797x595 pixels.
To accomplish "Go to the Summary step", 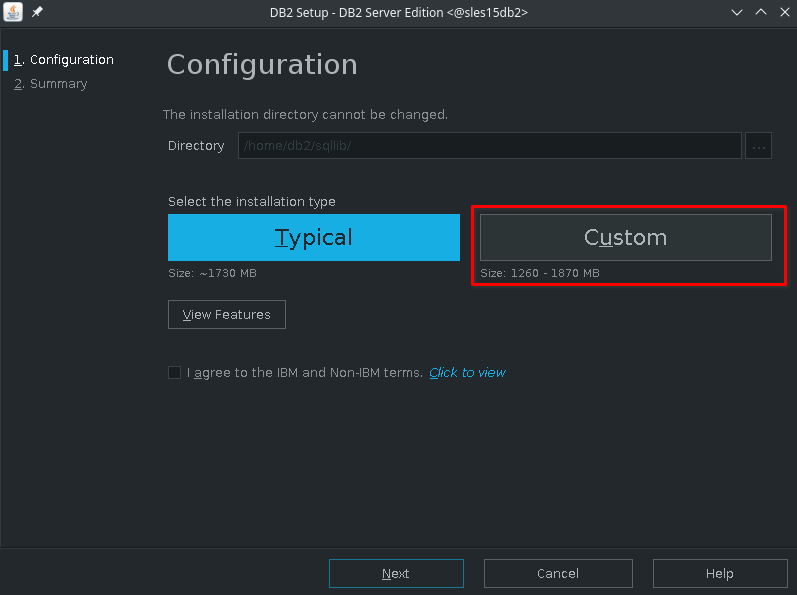I will click(51, 84).
